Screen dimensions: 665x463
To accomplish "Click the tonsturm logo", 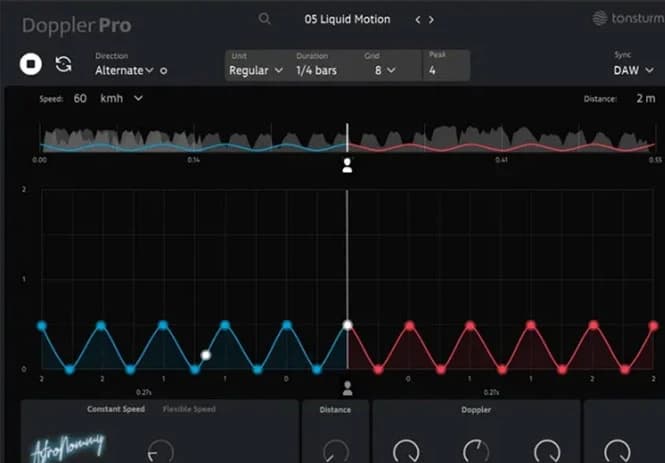I will tap(629, 18).
